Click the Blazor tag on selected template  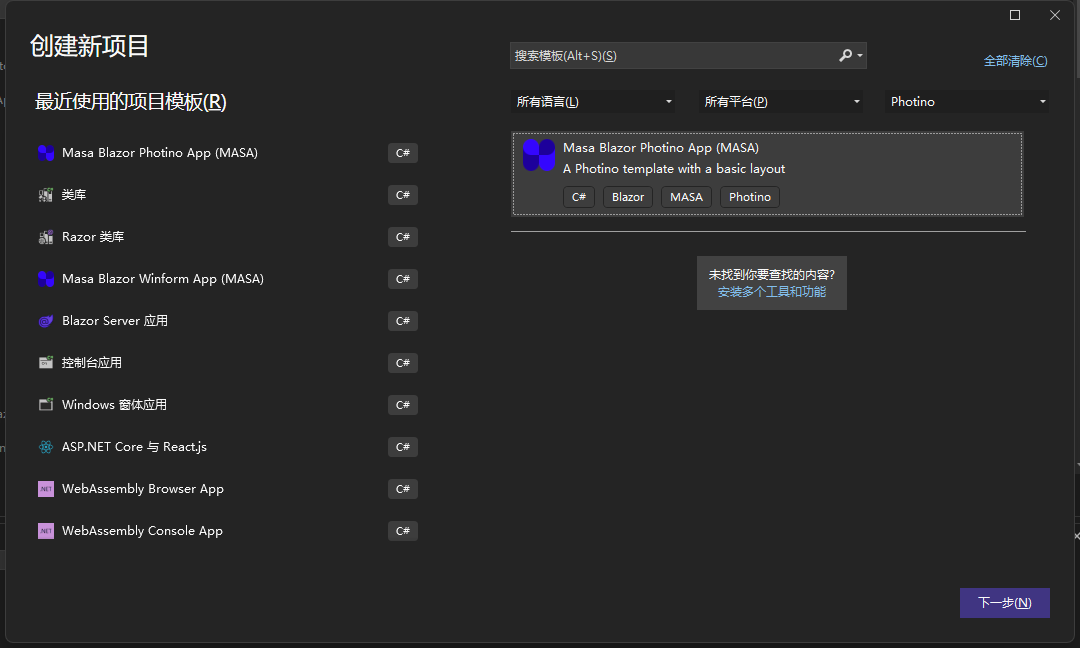[627, 197]
